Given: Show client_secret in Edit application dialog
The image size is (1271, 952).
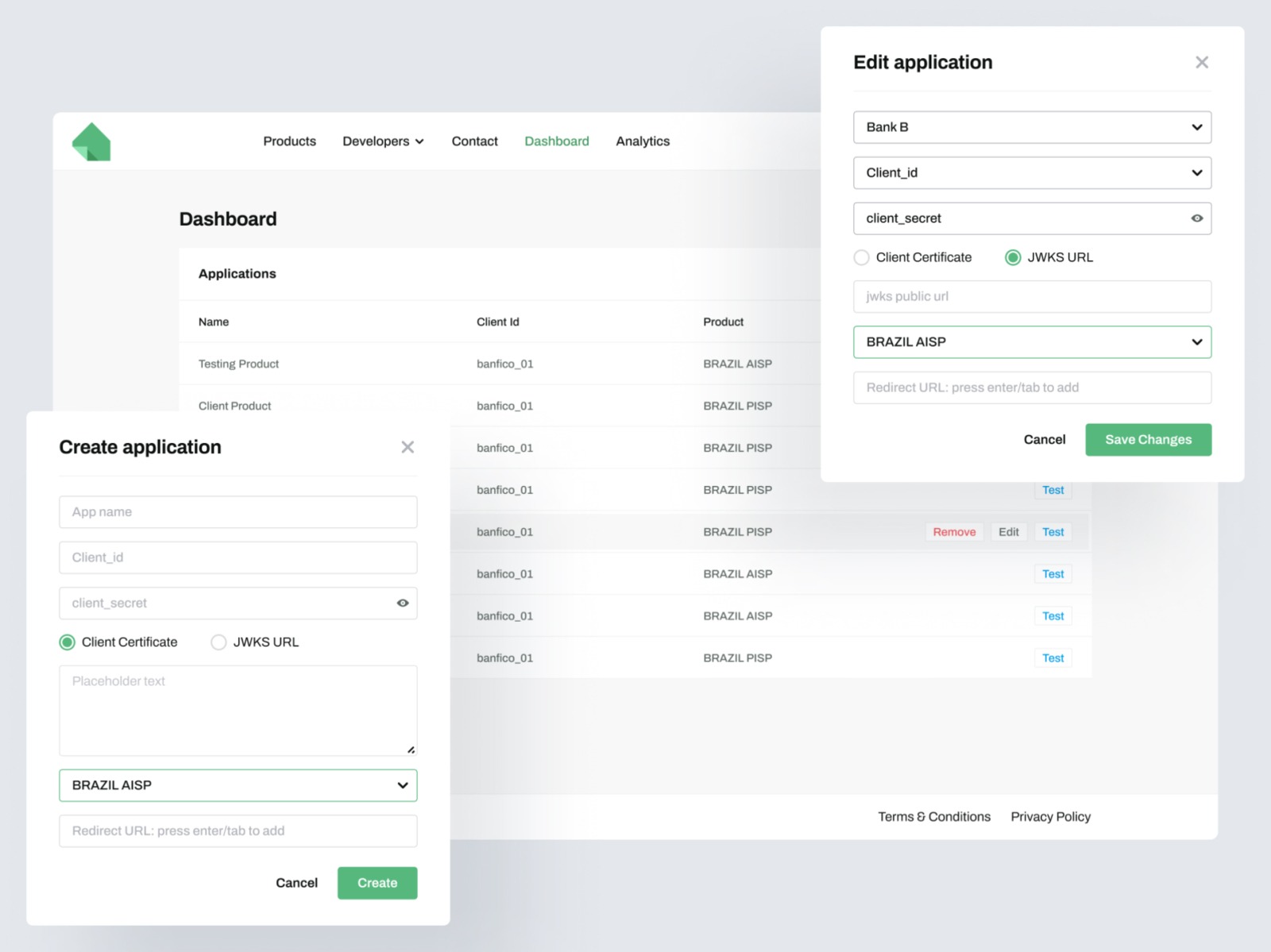Looking at the screenshot, I should click(1196, 218).
